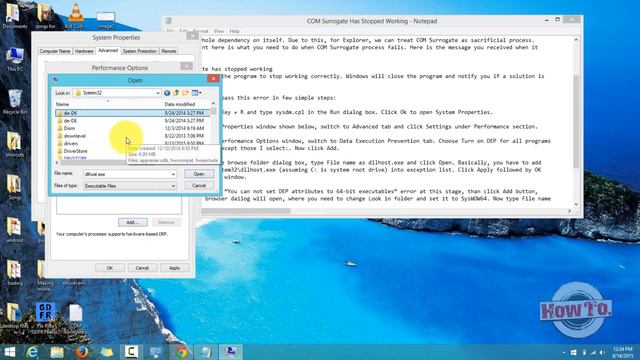The width and height of the screenshot is (640, 360).
Task: Open the Windows Start button
Action: 9,352
